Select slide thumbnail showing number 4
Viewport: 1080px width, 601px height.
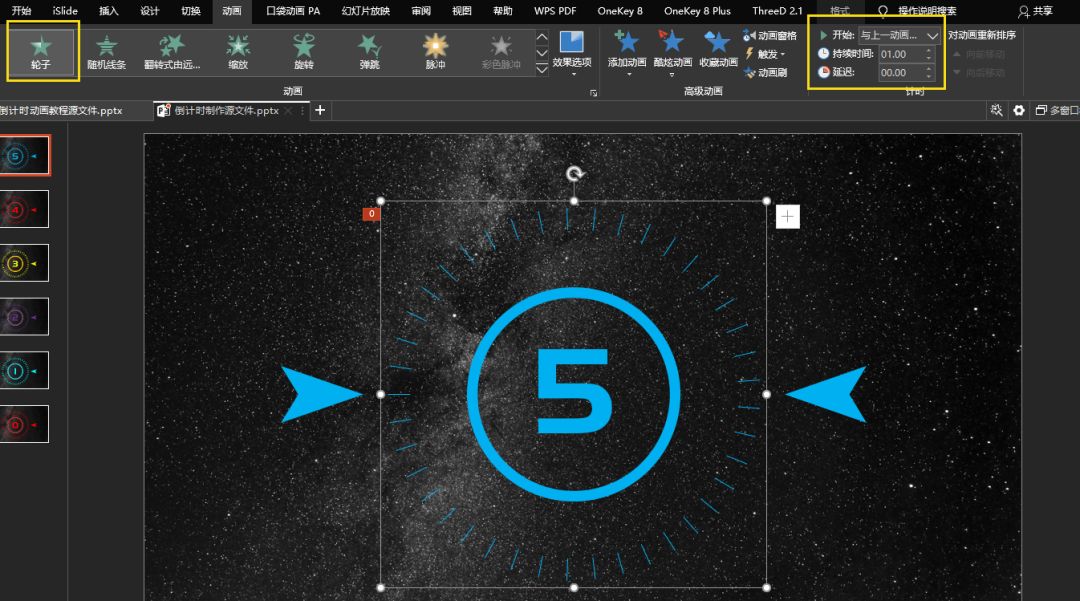tap(24, 209)
